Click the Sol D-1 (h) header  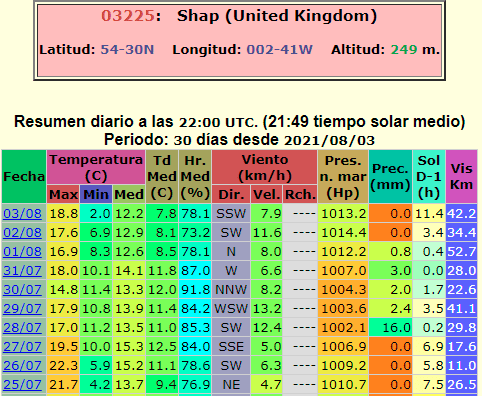[429, 177]
